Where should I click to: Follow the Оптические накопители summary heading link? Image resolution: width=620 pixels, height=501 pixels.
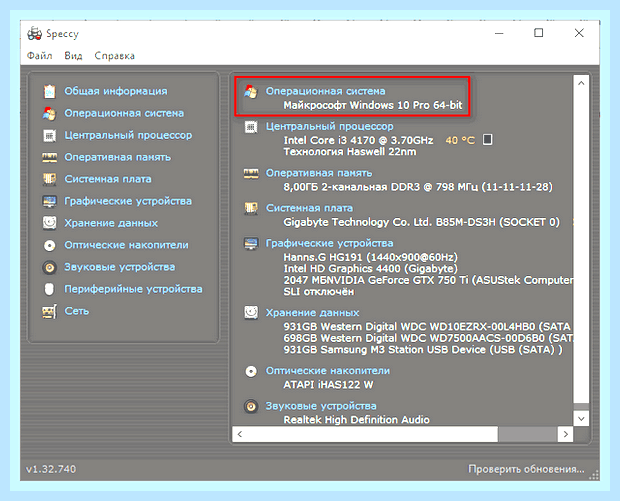pos(328,371)
